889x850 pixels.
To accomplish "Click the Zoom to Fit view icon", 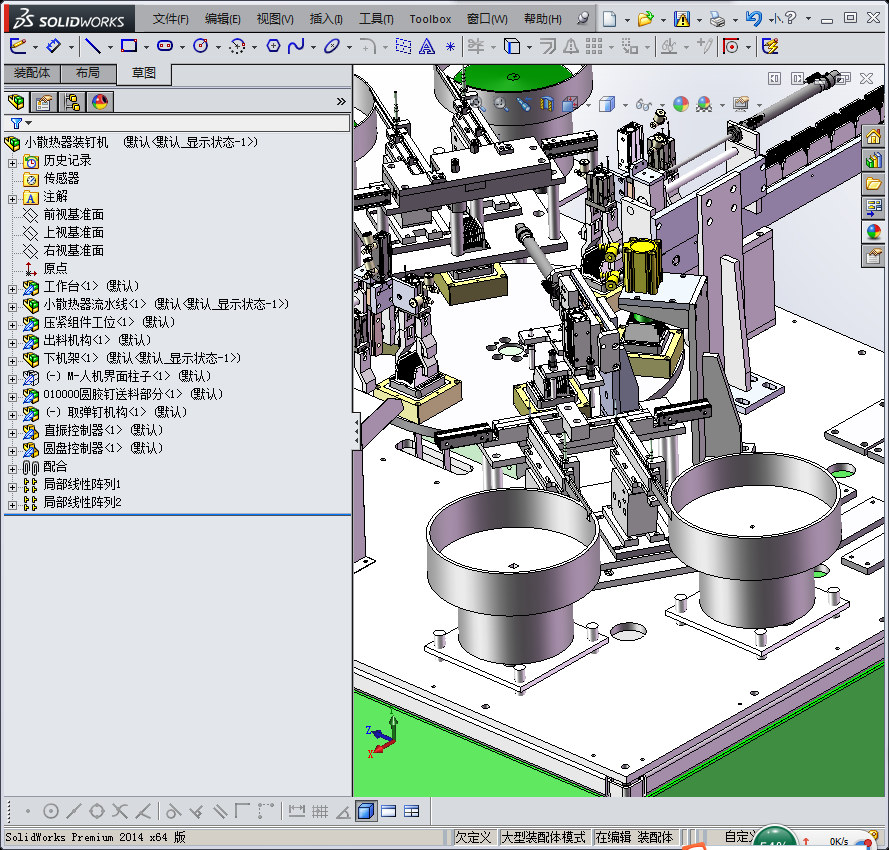I will (x=477, y=103).
